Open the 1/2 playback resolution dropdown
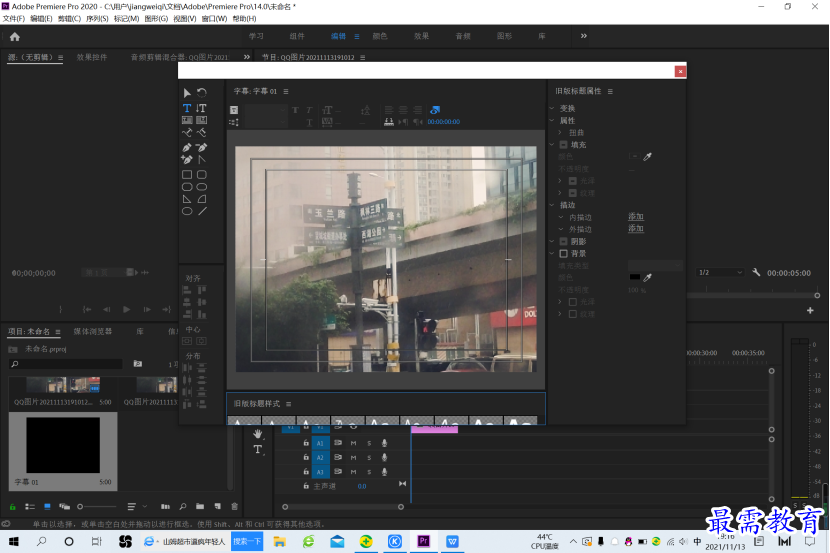The image size is (830, 553). pyautogui.click(x=720, y=273)
